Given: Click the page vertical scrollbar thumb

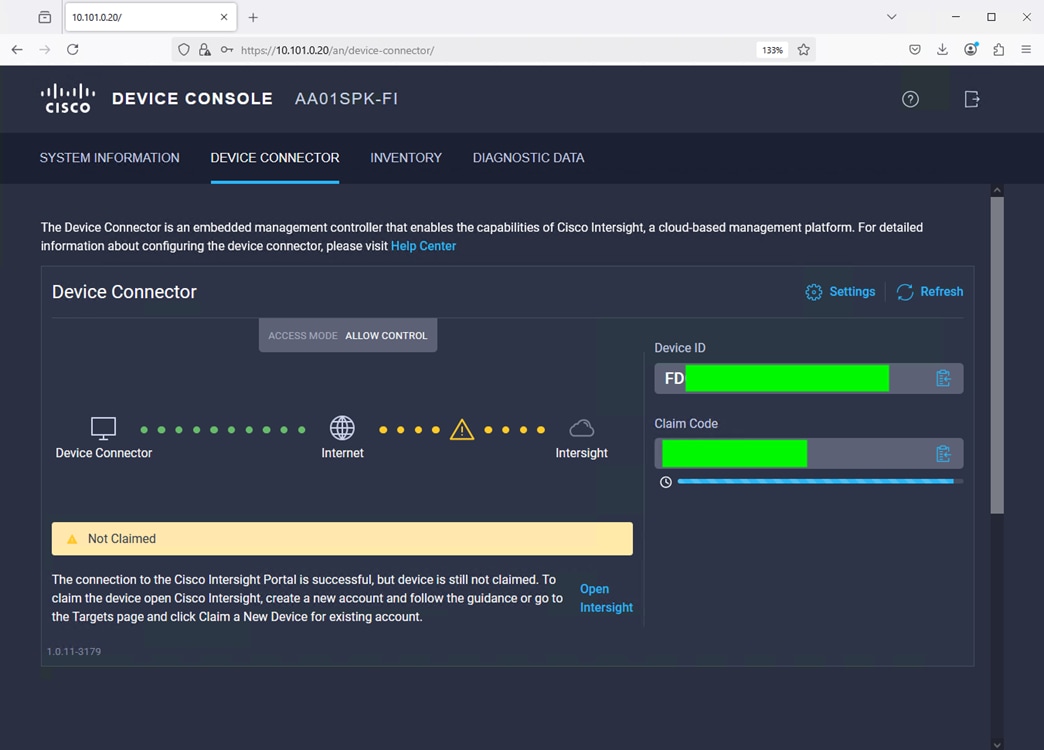Looking at the screenshot, I should point(997,355).
